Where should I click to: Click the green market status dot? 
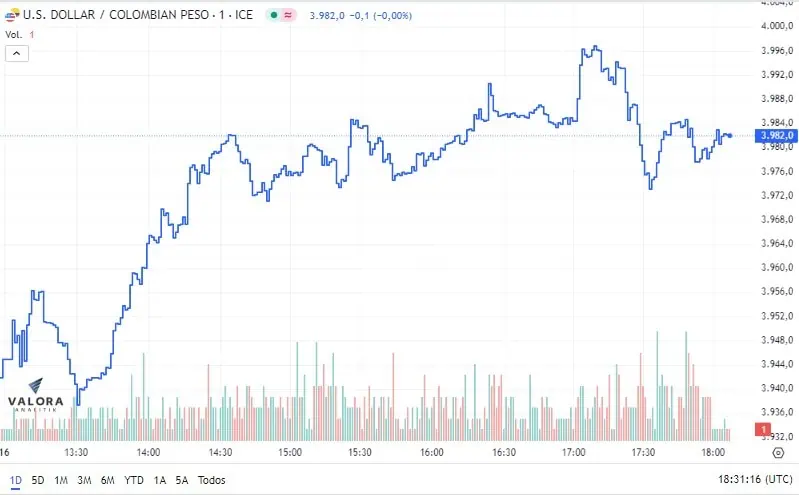click(274, 15)
